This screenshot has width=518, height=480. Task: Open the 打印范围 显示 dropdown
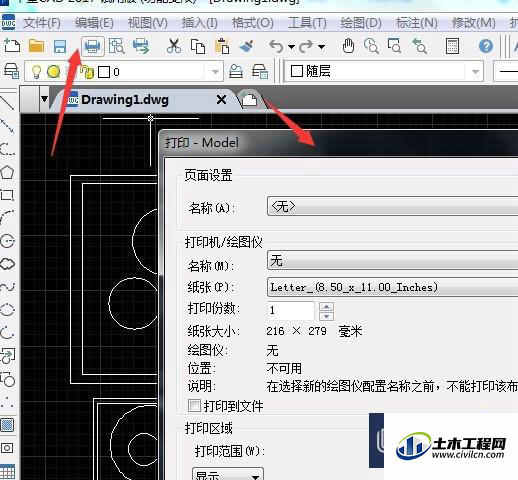[x=228, y=474]
